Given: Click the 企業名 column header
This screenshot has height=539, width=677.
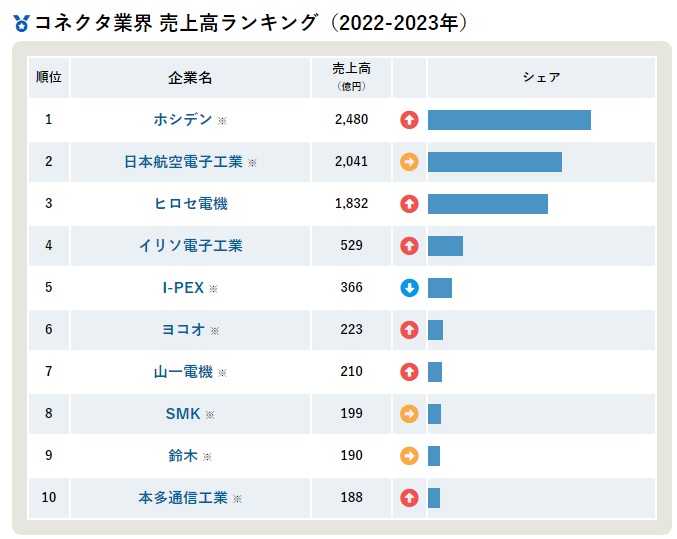Looking at the screenshot, I should (190, 78).
